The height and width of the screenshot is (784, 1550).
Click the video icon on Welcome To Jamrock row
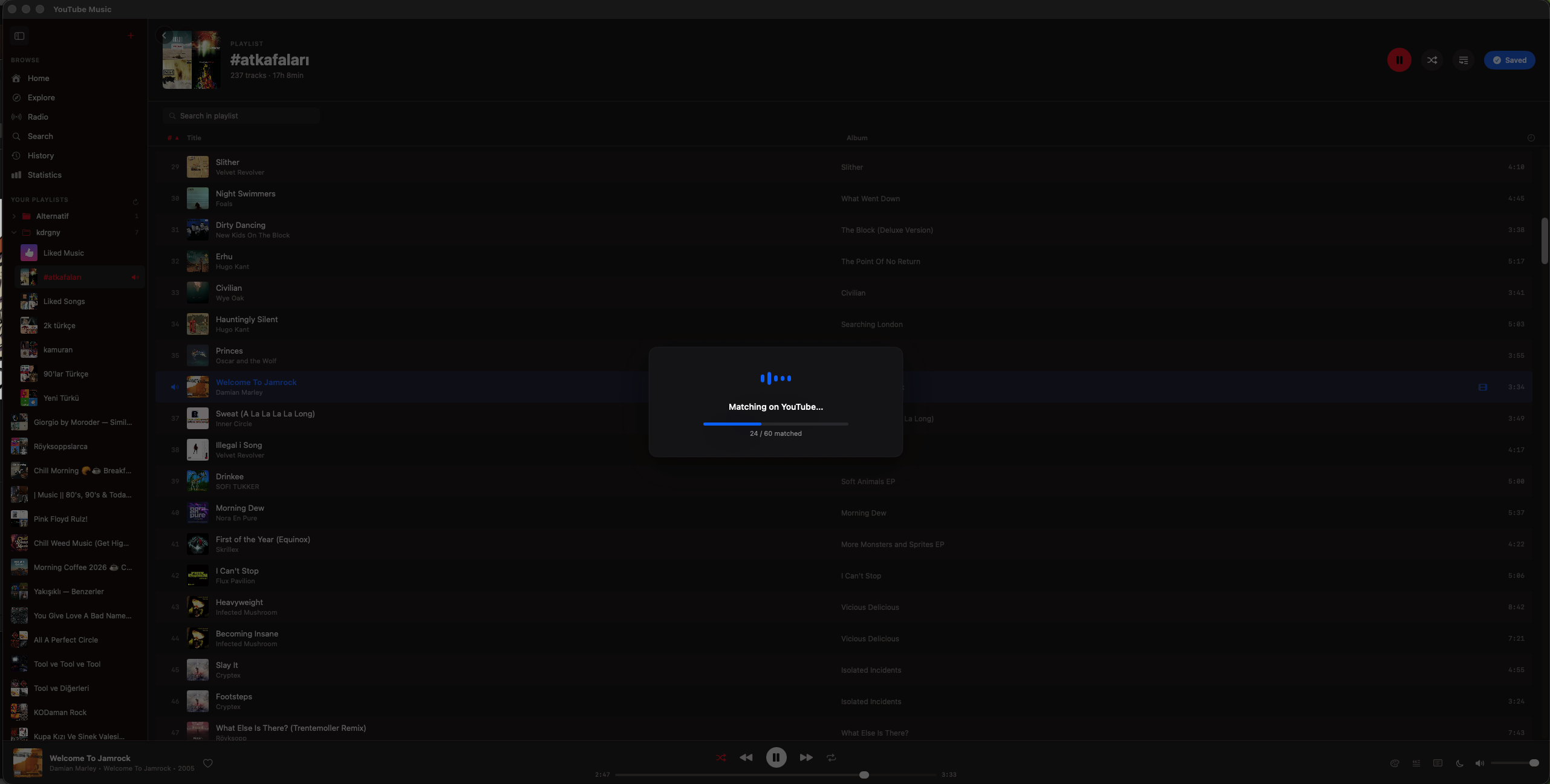1482,387
